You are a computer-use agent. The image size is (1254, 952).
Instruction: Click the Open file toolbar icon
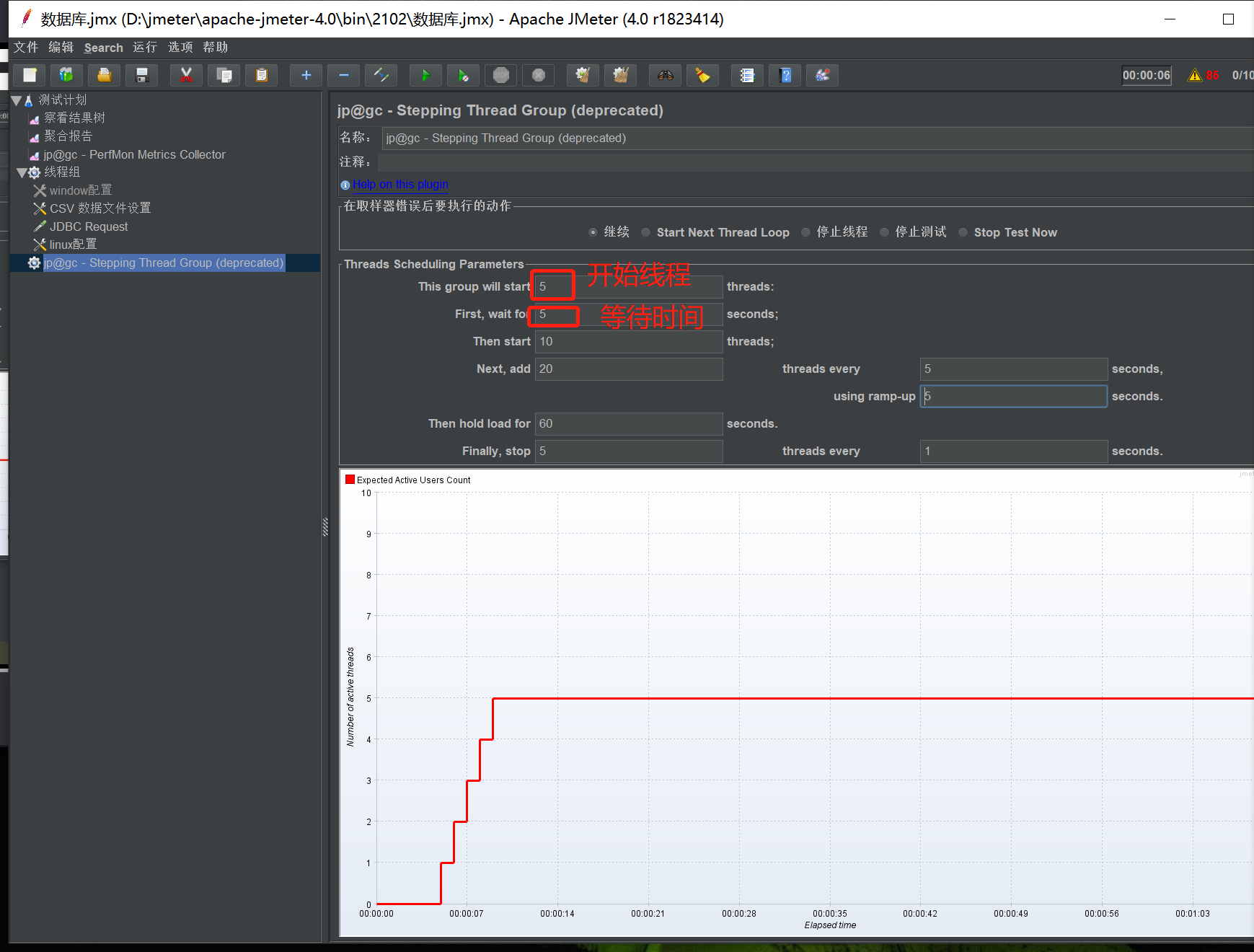(x=104, y=75)
